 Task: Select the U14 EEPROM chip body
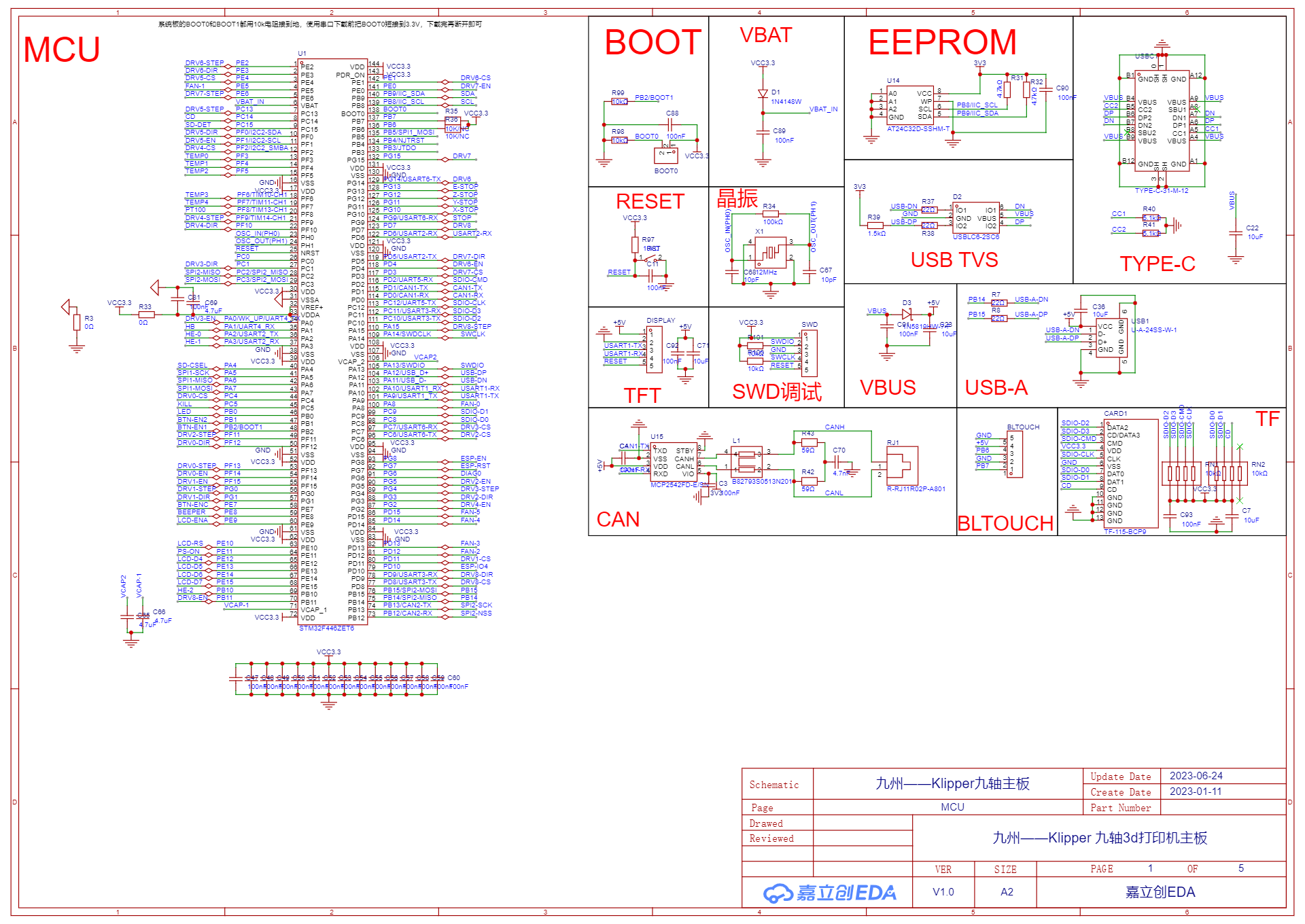pos(911,105)
